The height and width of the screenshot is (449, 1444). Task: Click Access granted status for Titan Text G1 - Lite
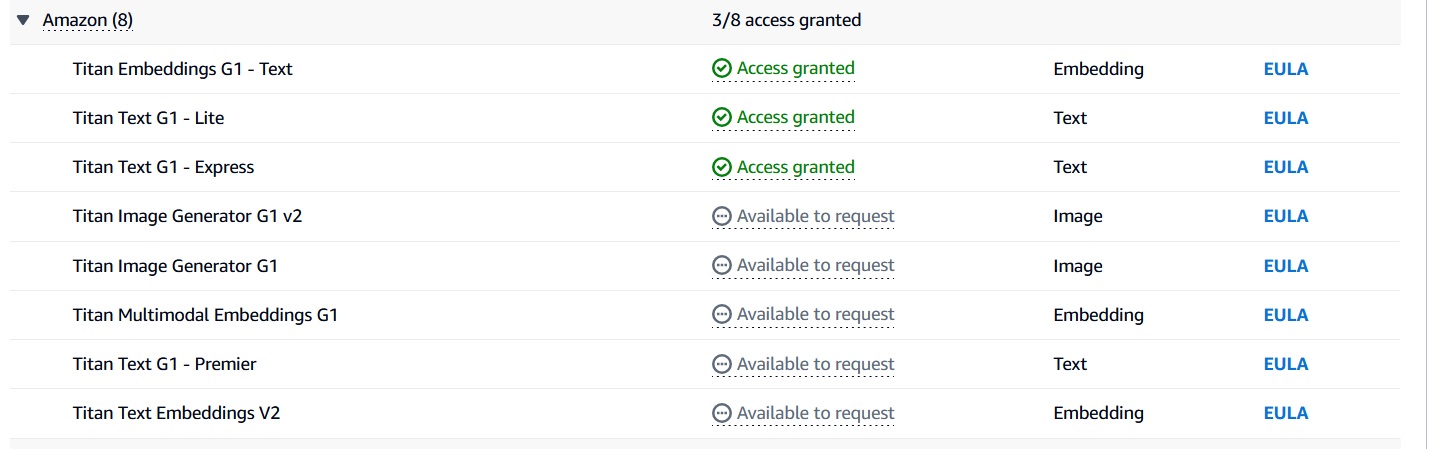click(x=795, y=118)
